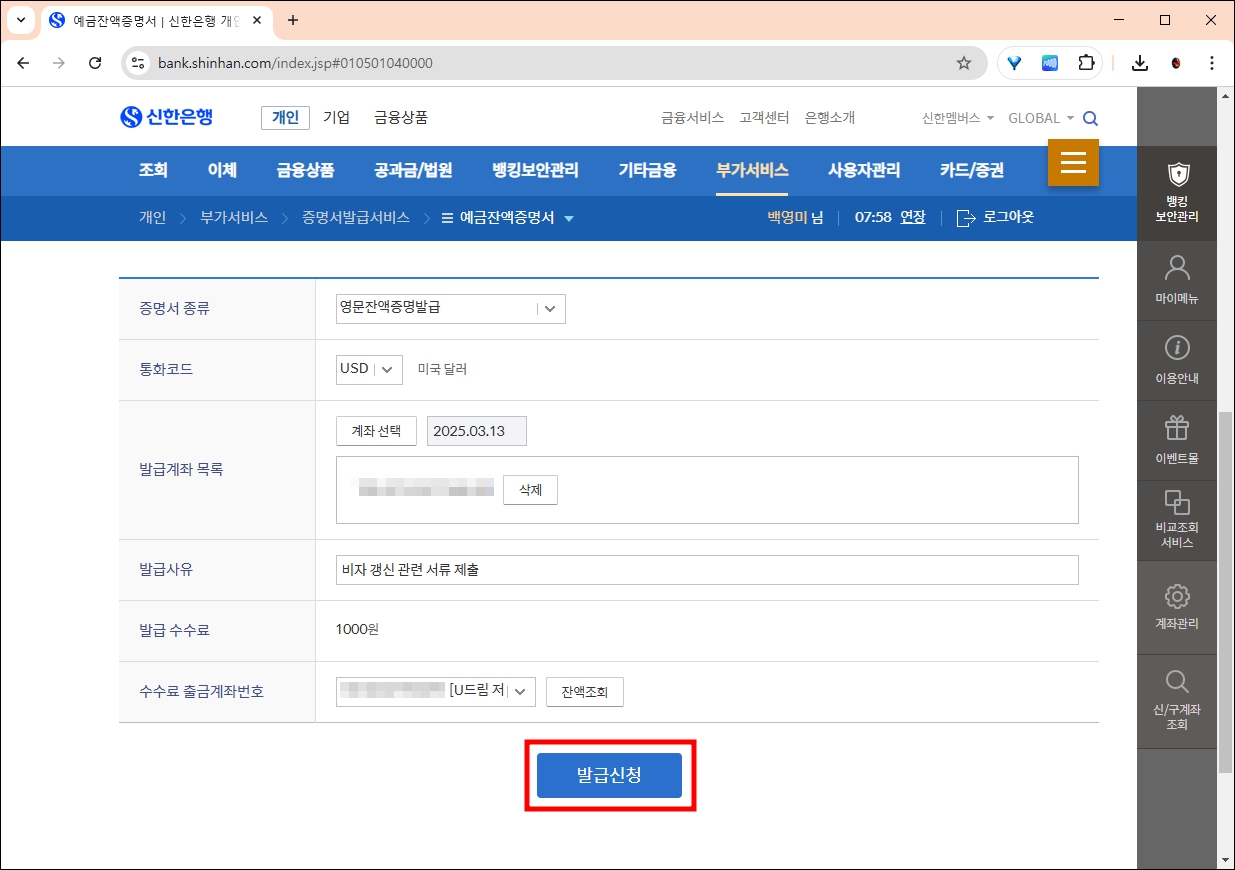Select the 개인 tab

(x=286, y=118)
